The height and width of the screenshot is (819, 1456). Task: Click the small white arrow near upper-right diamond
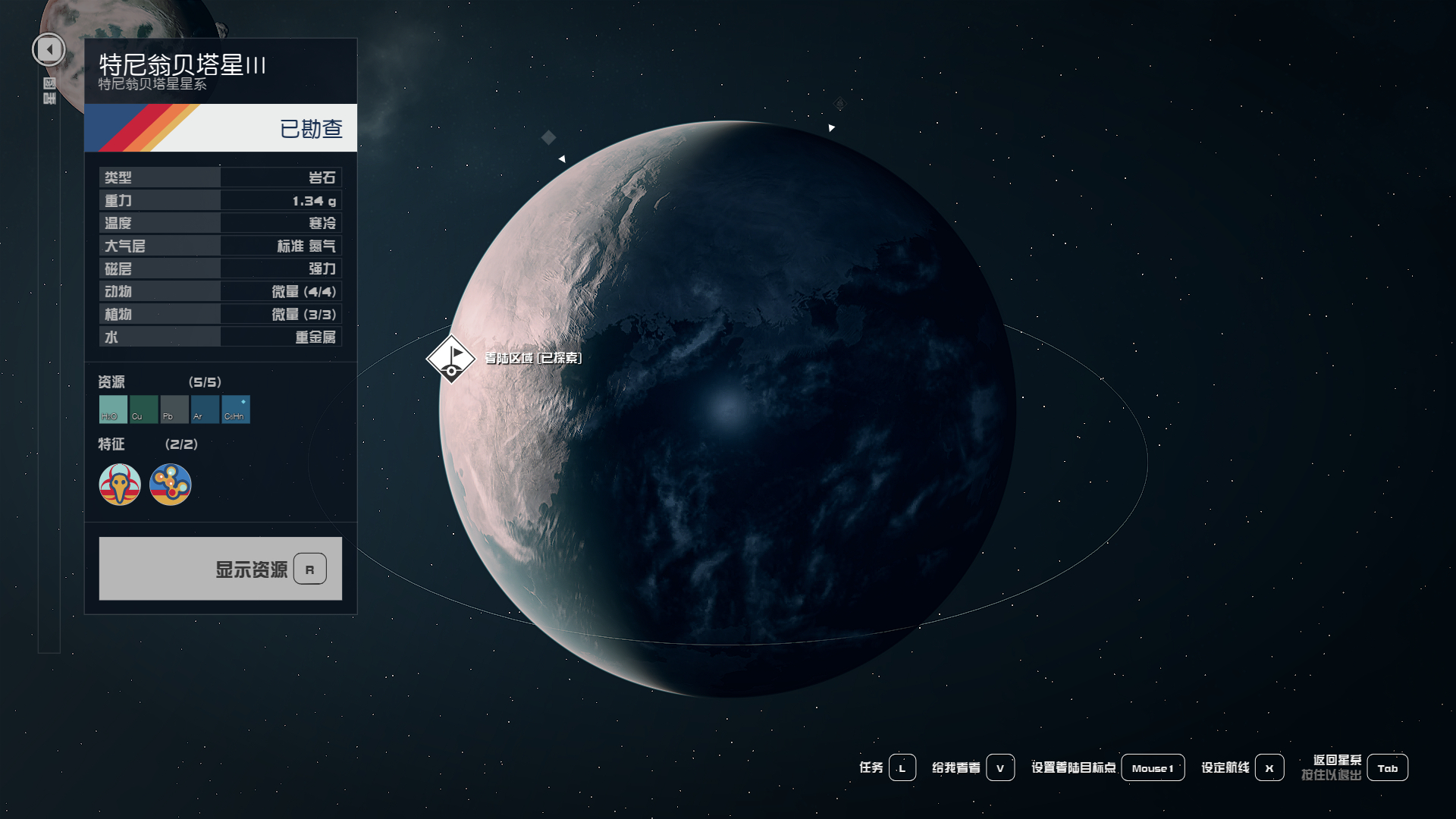click(x=832, y=128)
